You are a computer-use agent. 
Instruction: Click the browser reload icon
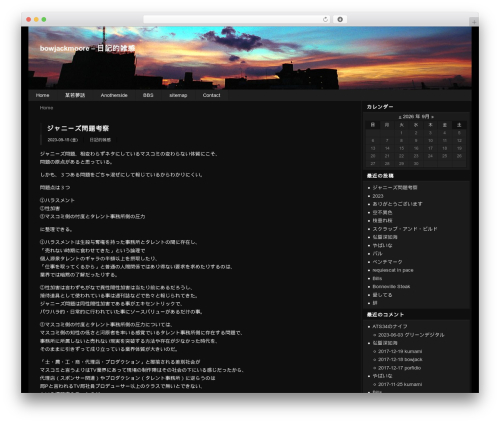coord(325,19)
